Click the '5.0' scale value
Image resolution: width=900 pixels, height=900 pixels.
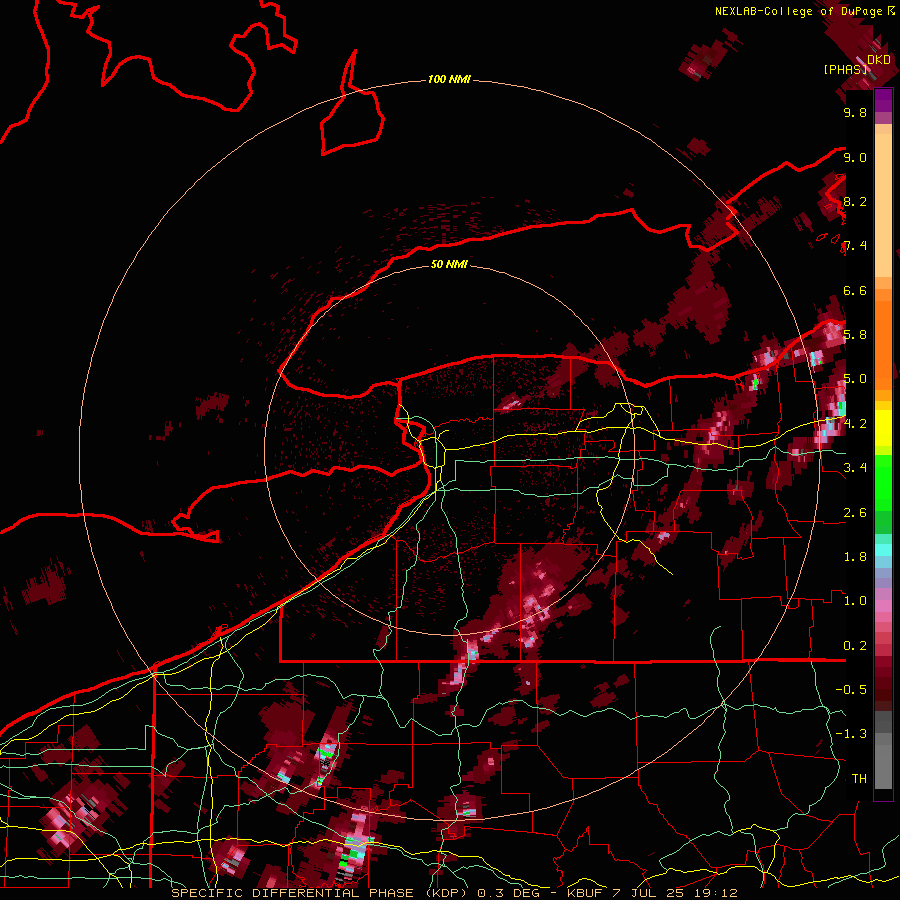(x=855, y=379)
